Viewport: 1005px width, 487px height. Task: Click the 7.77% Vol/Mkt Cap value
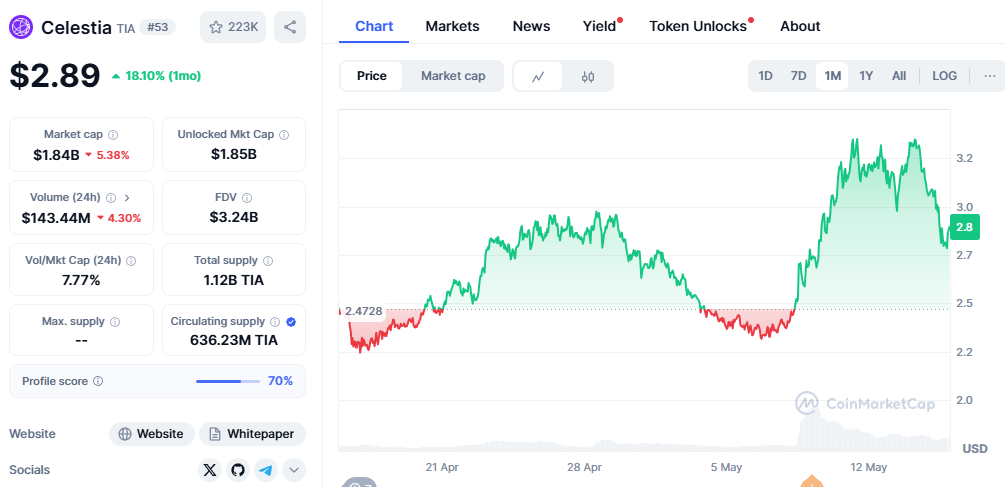click(81, 280)
